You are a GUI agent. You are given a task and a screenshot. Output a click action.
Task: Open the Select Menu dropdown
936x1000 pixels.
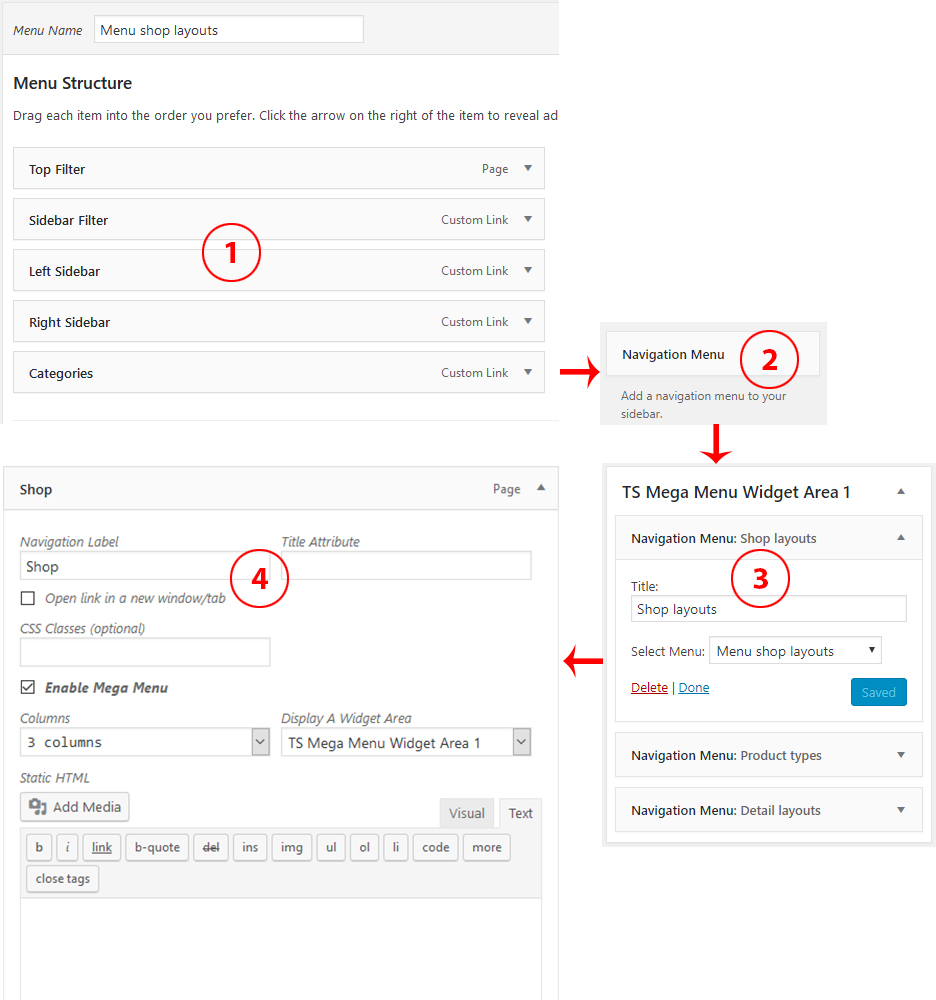tap(795, 651)
